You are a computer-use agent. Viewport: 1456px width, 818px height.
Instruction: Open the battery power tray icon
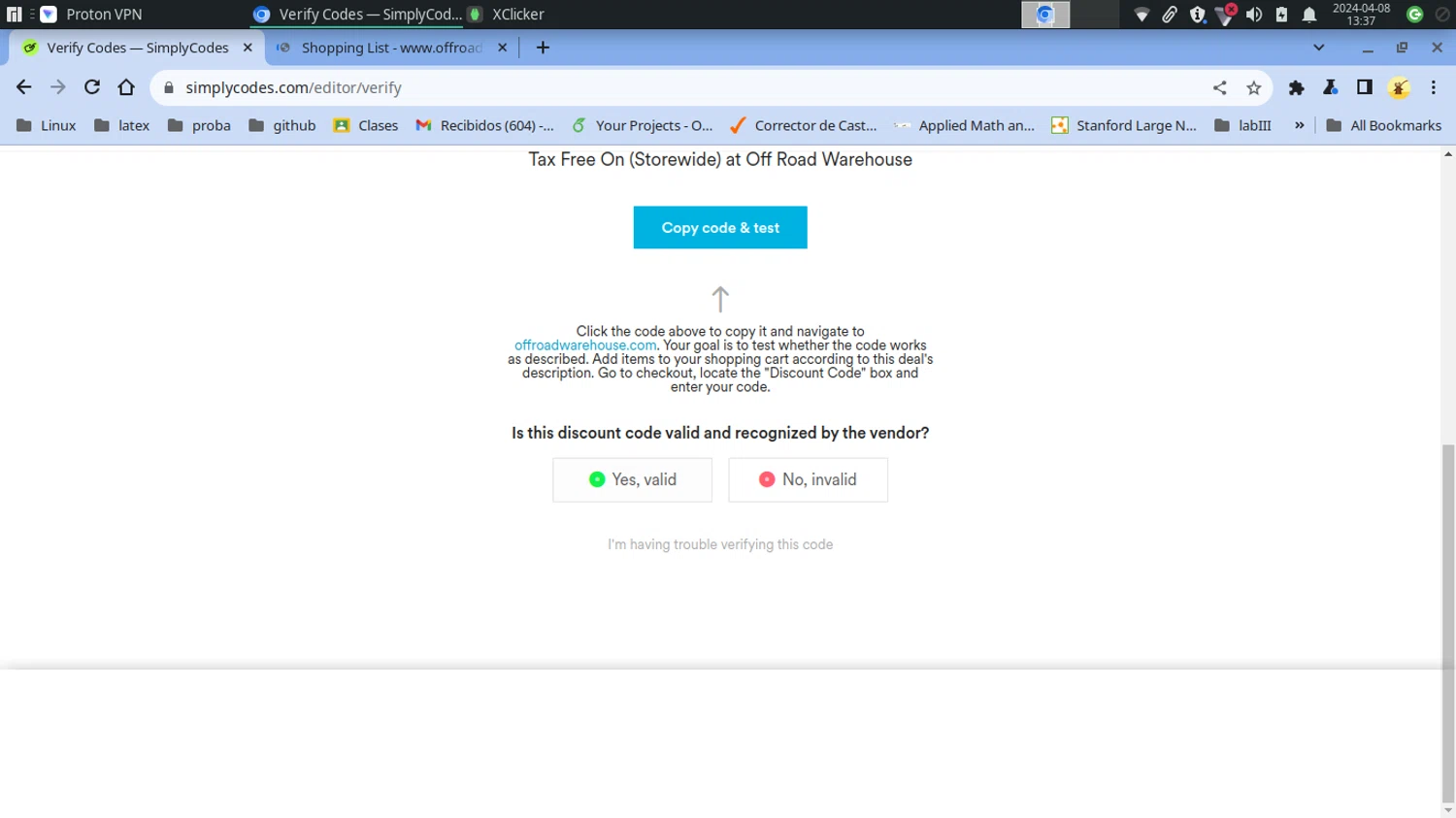click(1281, 15)
